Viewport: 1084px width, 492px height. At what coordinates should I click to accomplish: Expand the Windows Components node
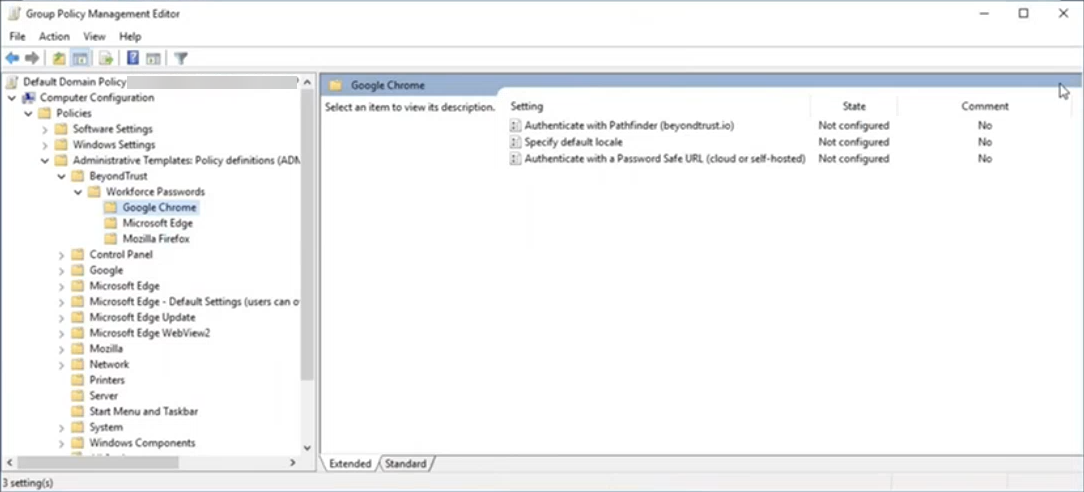(62, 444)
